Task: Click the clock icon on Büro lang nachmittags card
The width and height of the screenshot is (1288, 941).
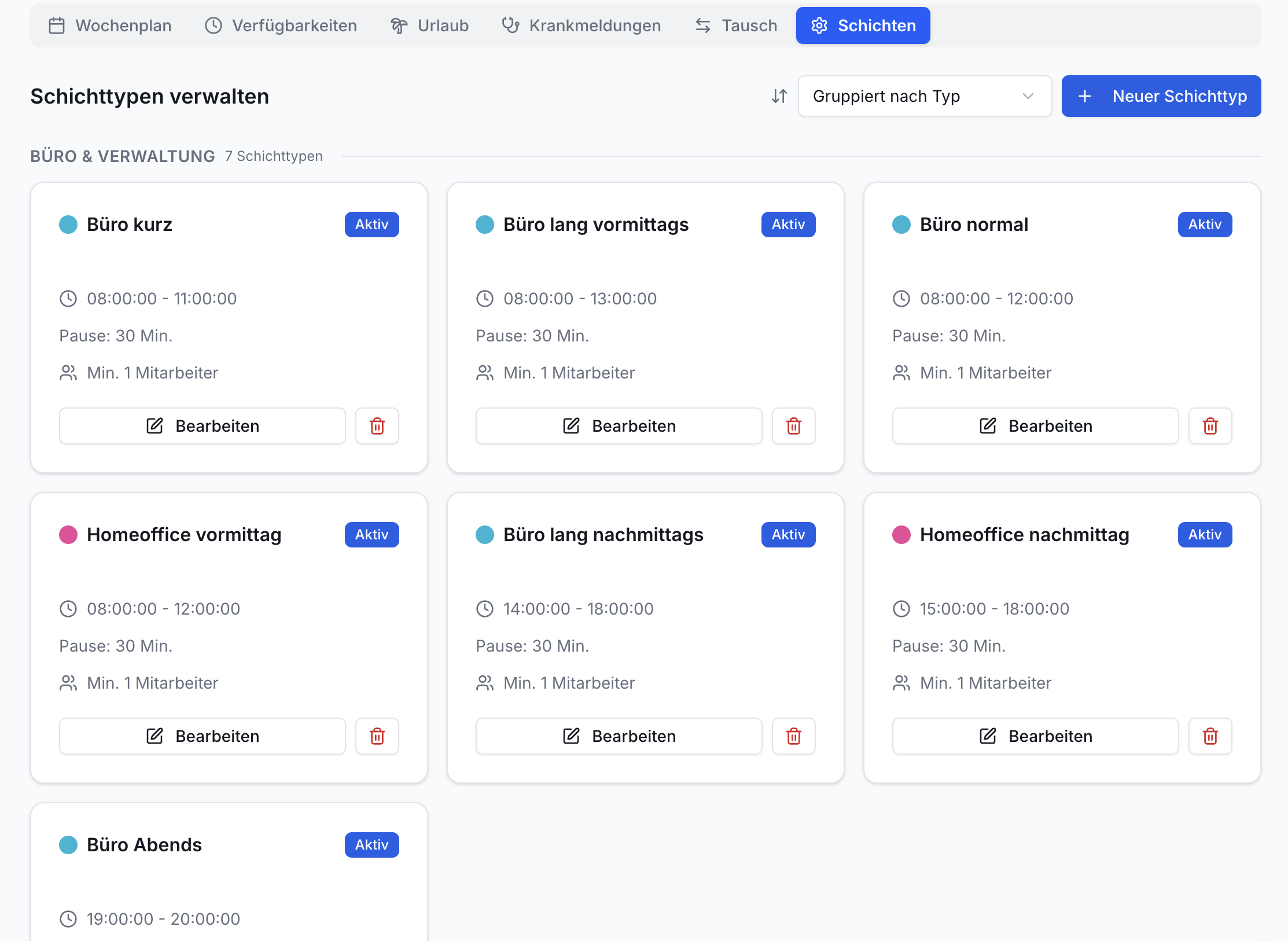Action: (x=485, y=609)
